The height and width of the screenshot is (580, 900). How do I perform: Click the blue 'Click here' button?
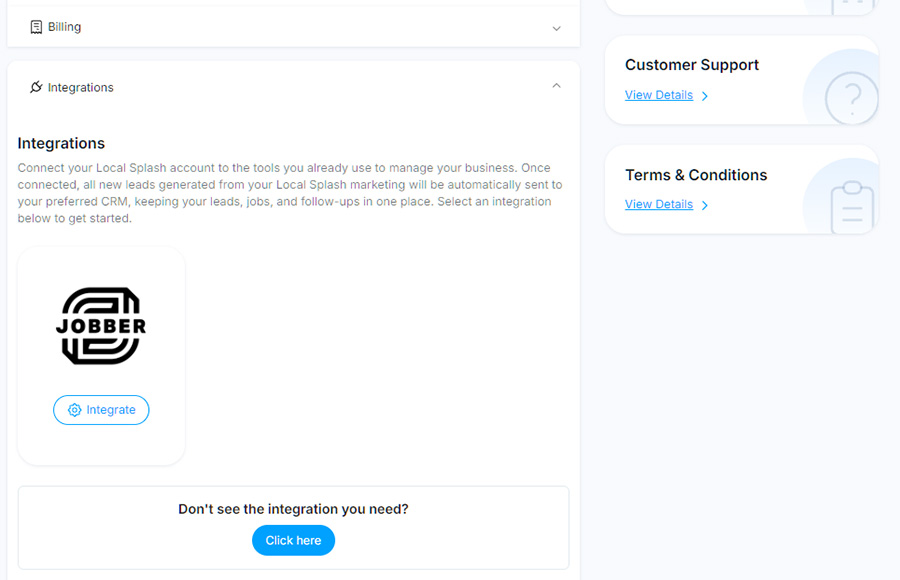point(293,540)
